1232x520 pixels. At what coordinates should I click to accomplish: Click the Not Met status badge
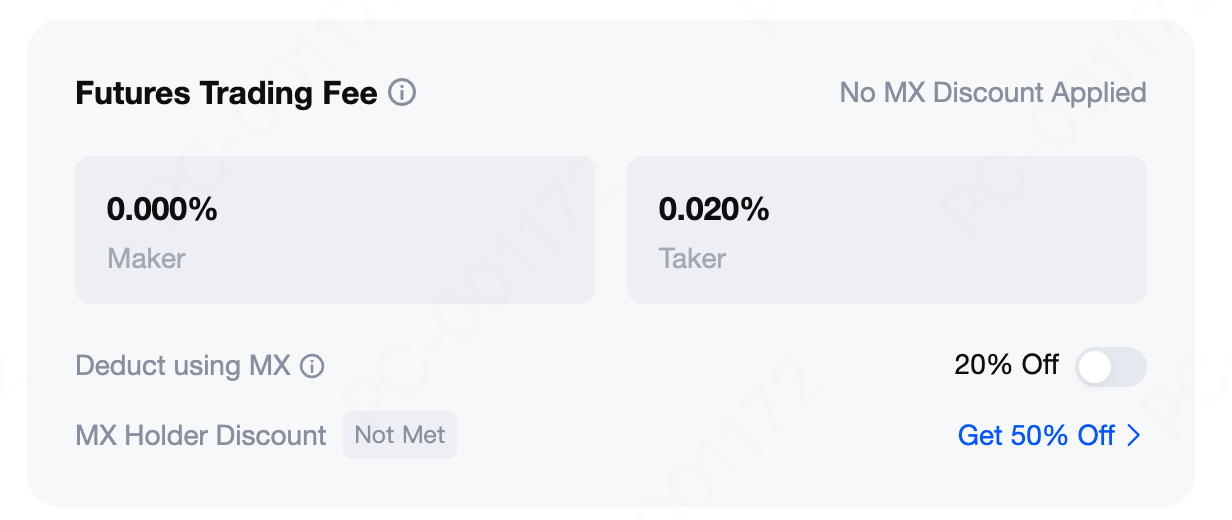(400, 435)
